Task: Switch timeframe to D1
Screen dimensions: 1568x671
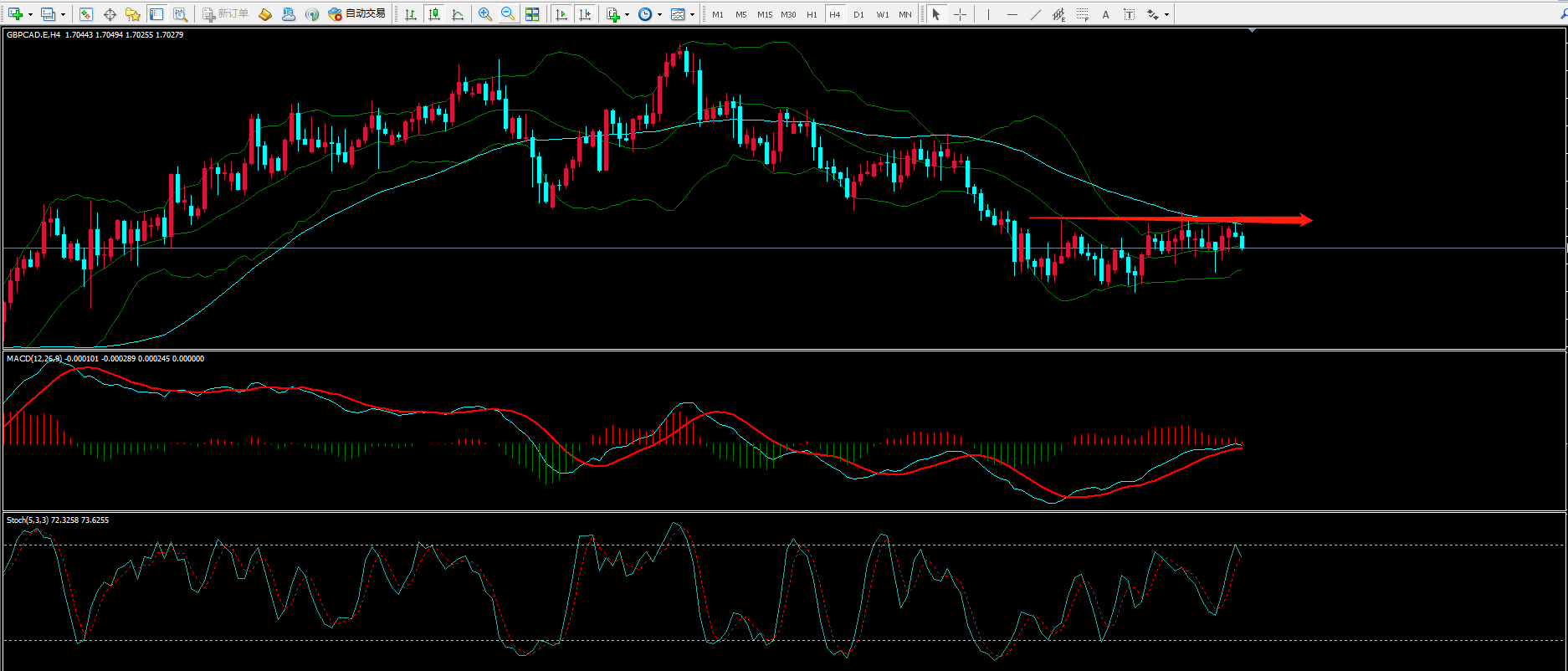Action: [858, 14]
